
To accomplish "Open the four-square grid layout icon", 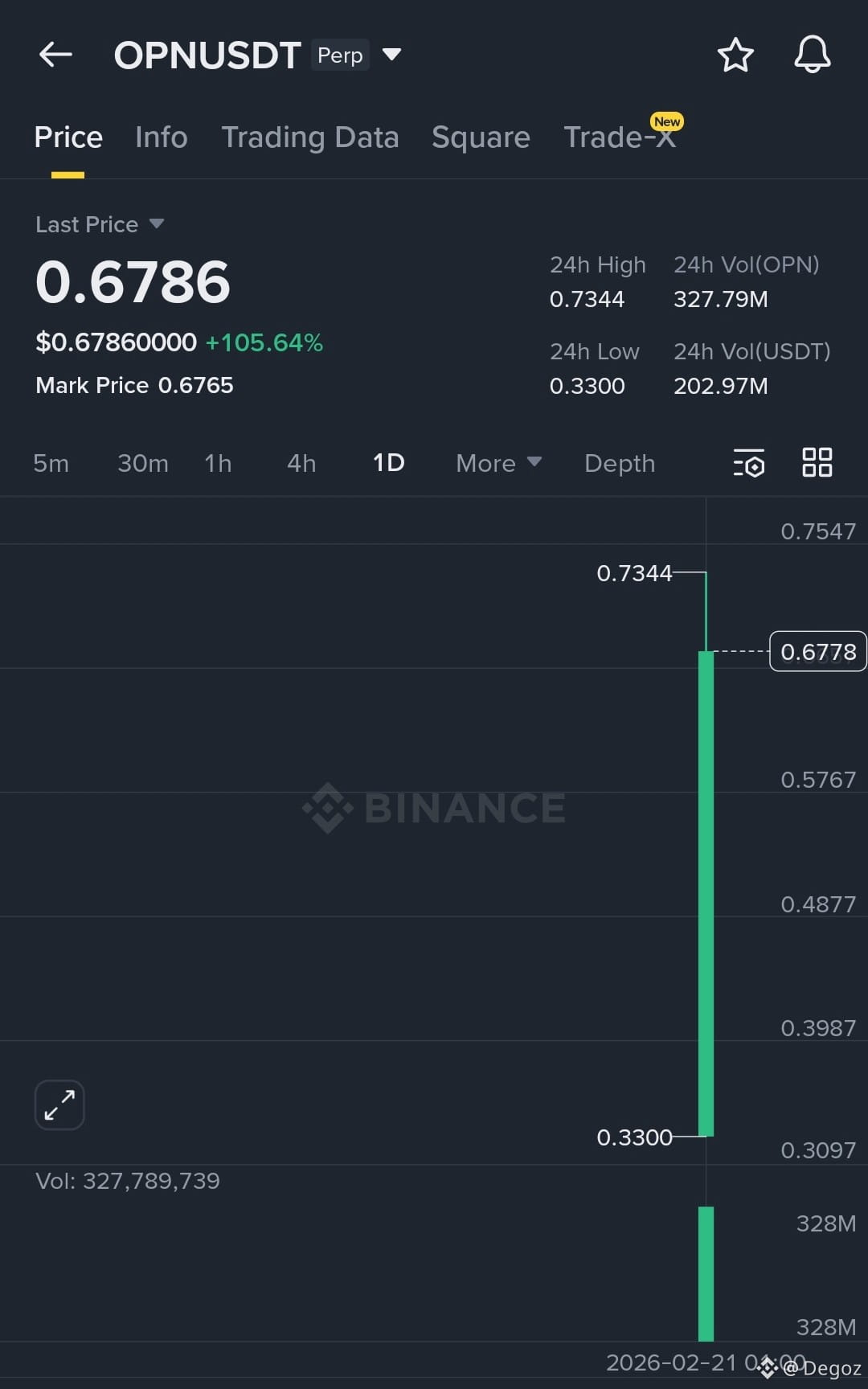I will coord(817,463).
